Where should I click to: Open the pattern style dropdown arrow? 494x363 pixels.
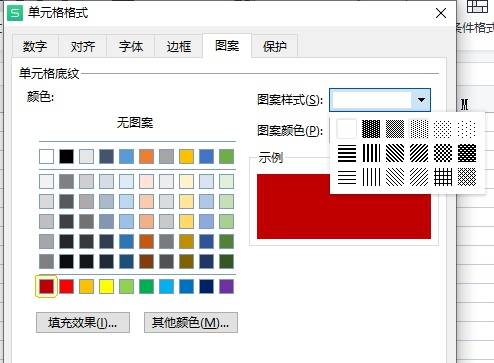click(x=421, y=100)
